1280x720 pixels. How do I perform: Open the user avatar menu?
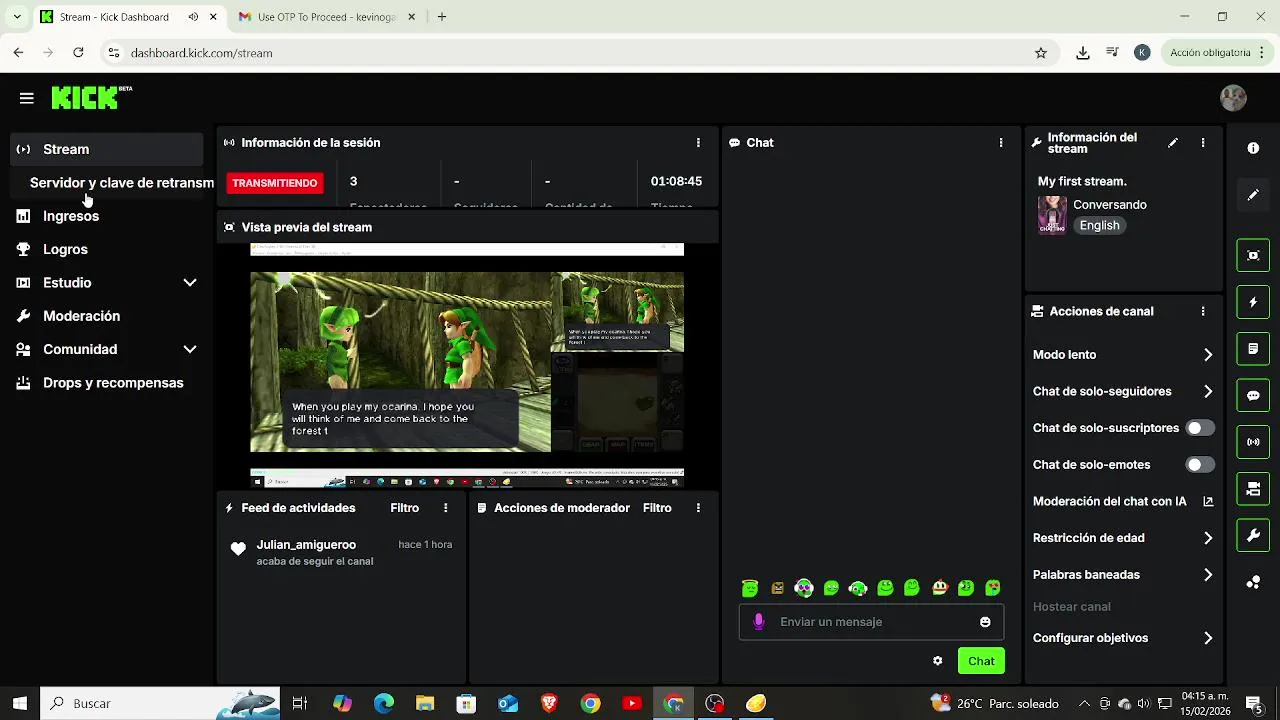(1233, 98)
